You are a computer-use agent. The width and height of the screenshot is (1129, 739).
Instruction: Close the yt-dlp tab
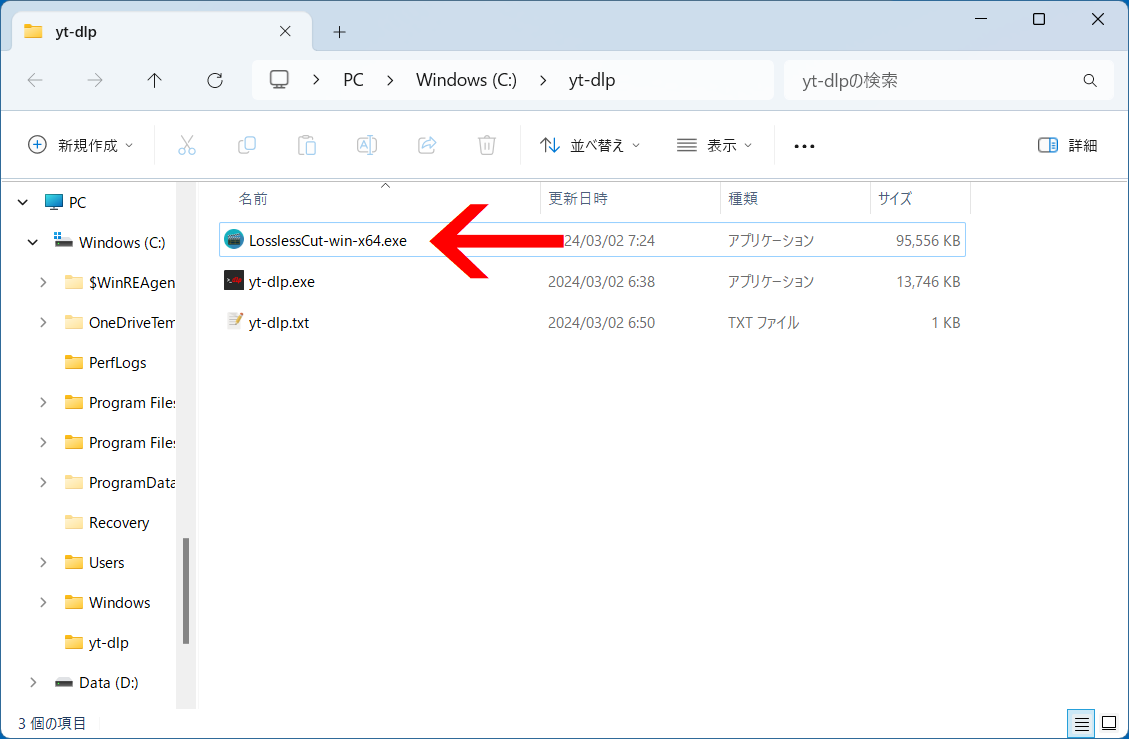(285, 31)
